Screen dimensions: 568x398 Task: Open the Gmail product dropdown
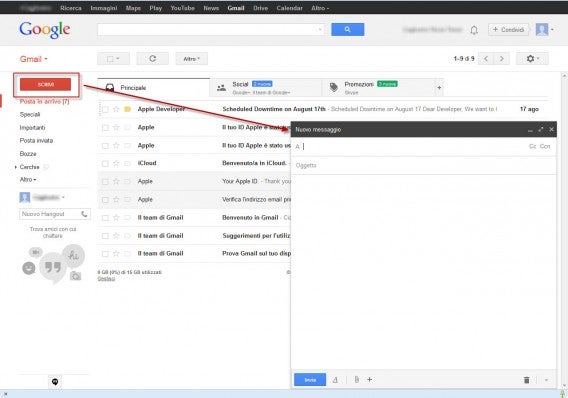(33, 59)
